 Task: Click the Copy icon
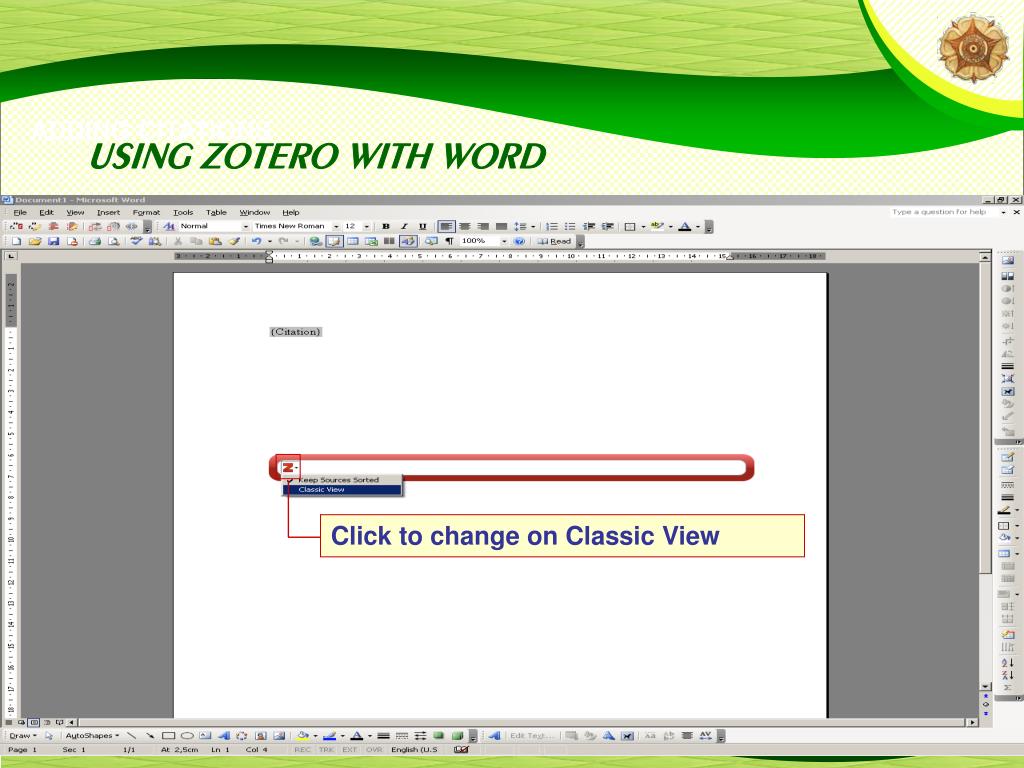pyautogui.click(x=196, y=242)
